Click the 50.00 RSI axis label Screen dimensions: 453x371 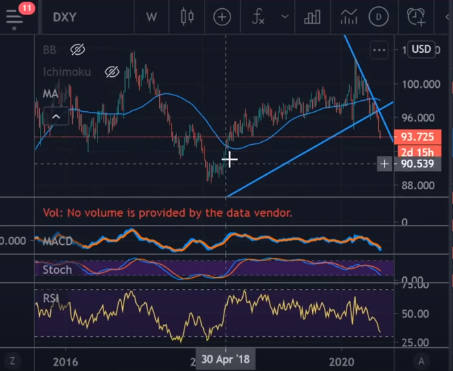click(415, 314)
